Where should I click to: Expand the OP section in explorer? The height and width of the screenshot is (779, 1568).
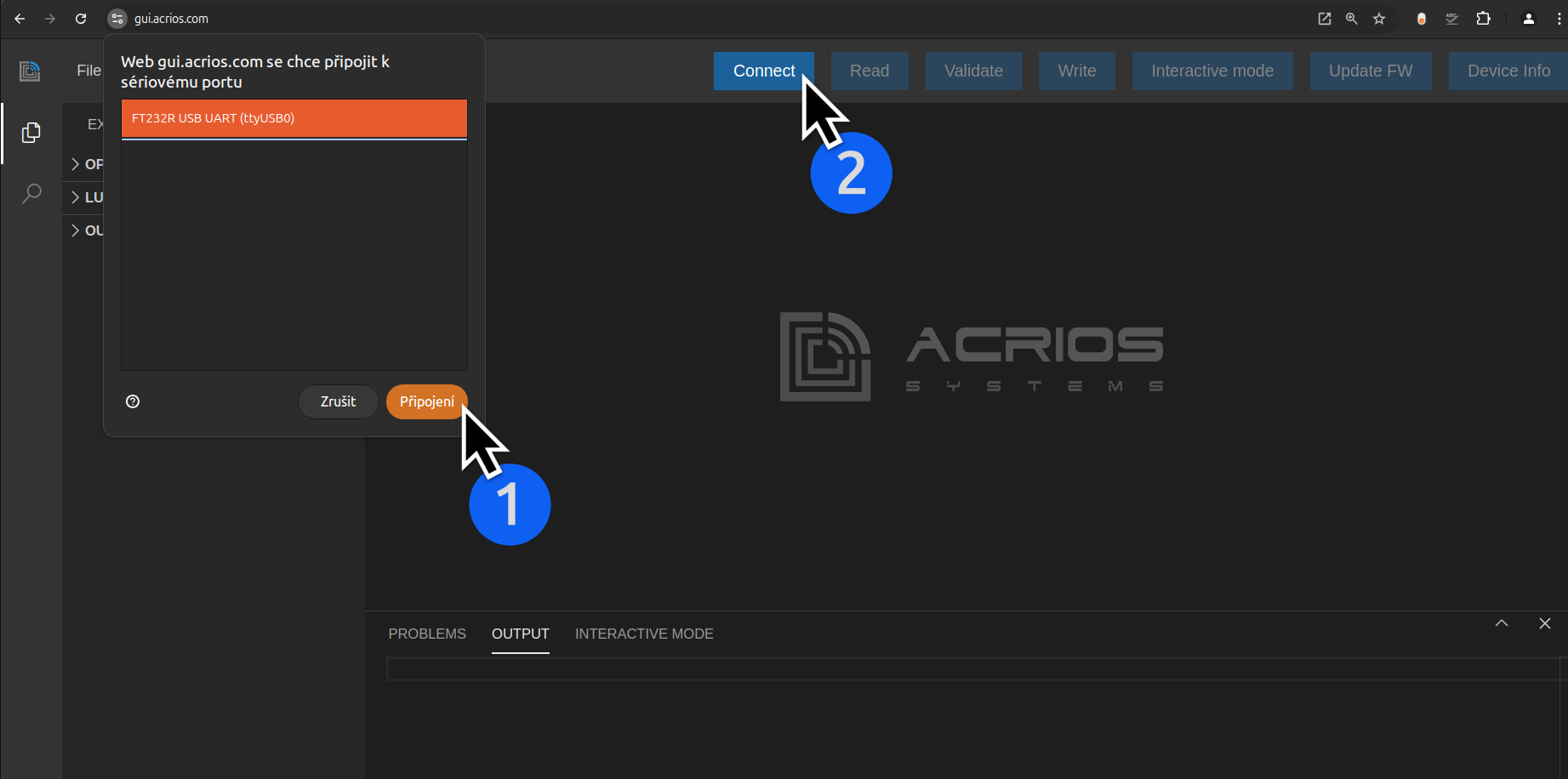[85, 164]
